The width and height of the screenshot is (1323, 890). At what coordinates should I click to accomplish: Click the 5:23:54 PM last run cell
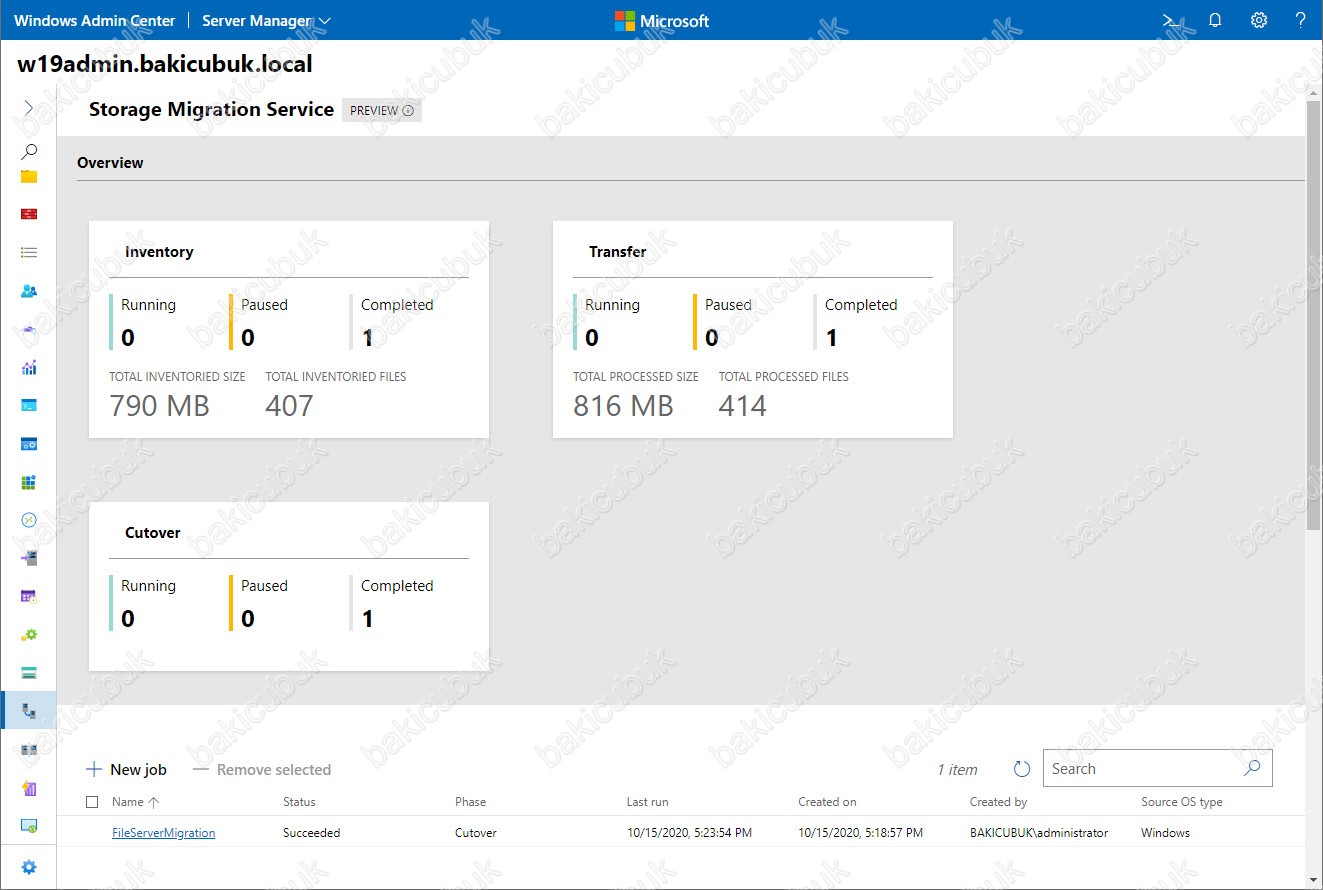[689, 832]
